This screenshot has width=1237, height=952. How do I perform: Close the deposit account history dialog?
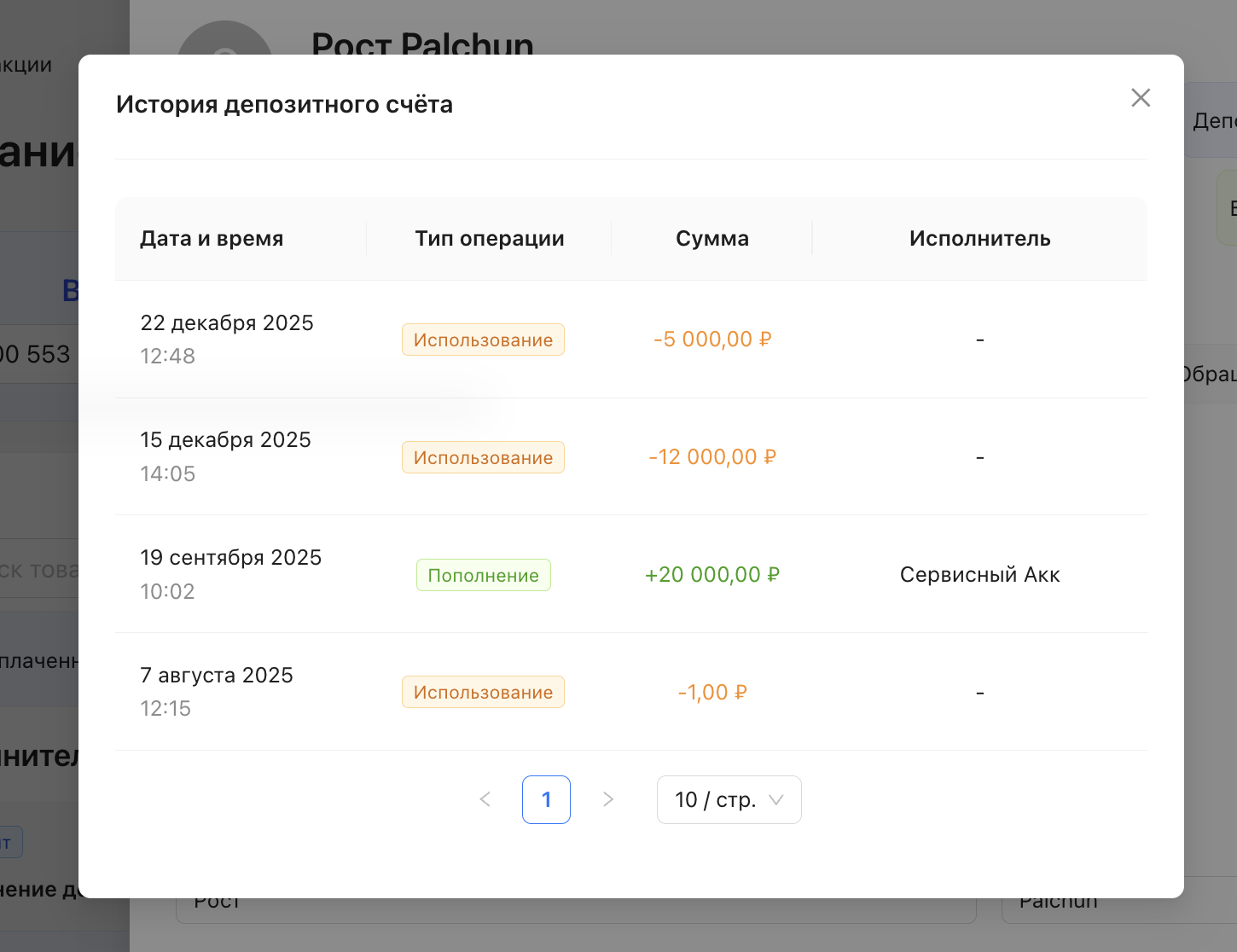[x=1140, y=98]
